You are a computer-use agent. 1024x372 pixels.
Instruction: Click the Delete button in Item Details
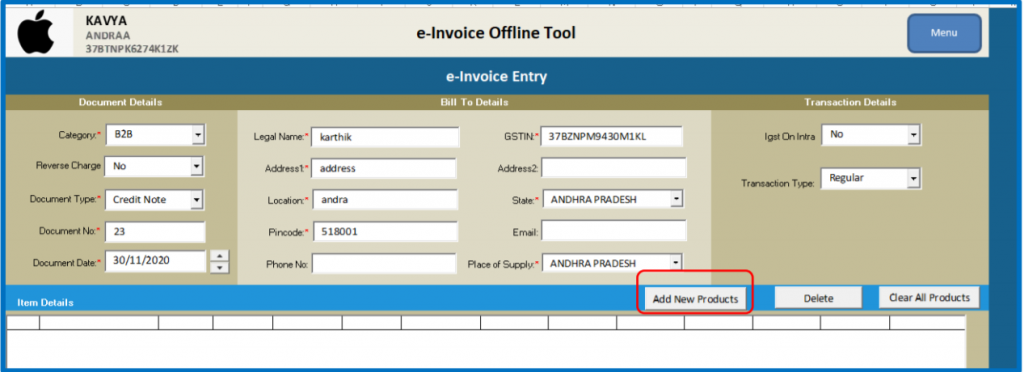coord(818,298)
